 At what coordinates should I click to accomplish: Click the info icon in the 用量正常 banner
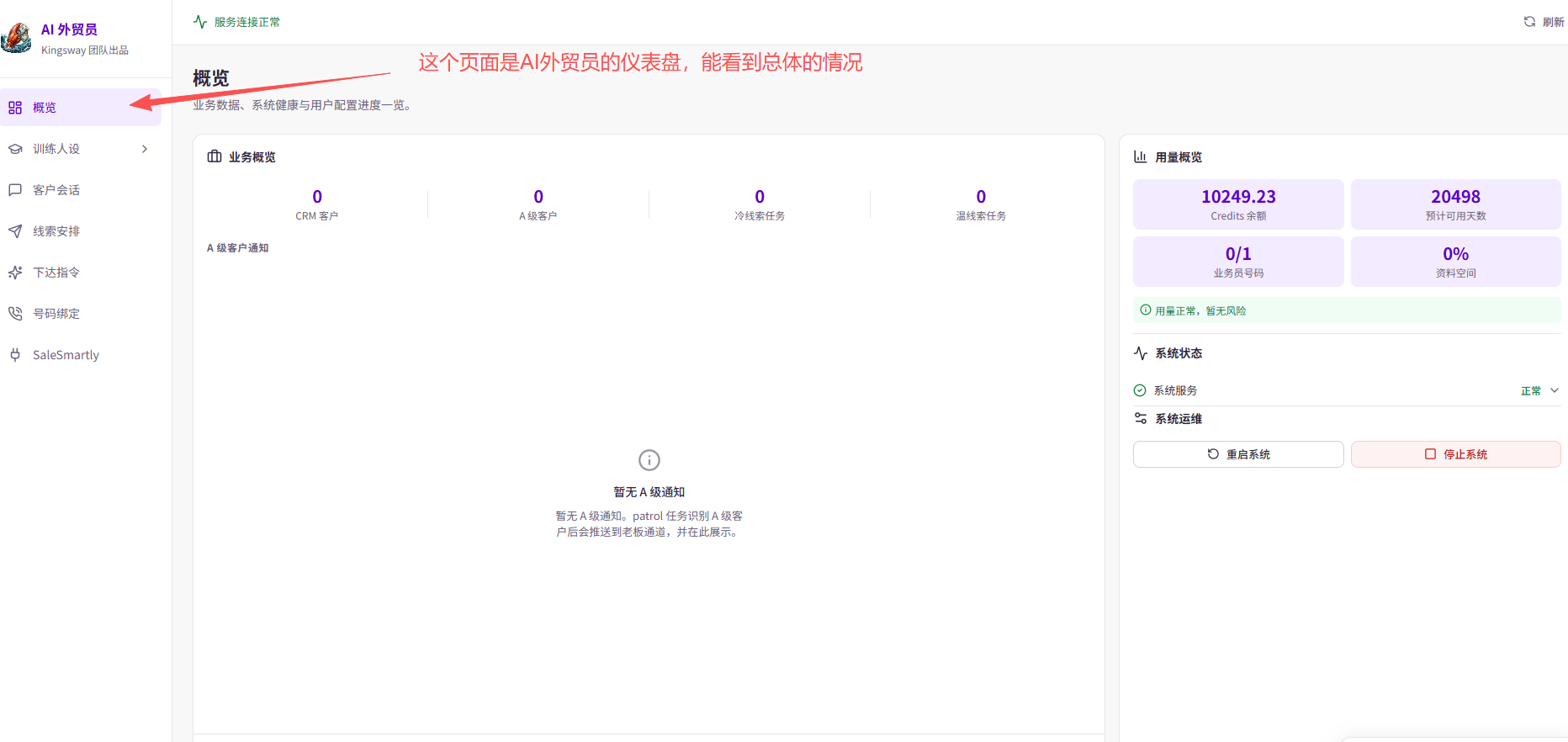(x=1146, y=310)
